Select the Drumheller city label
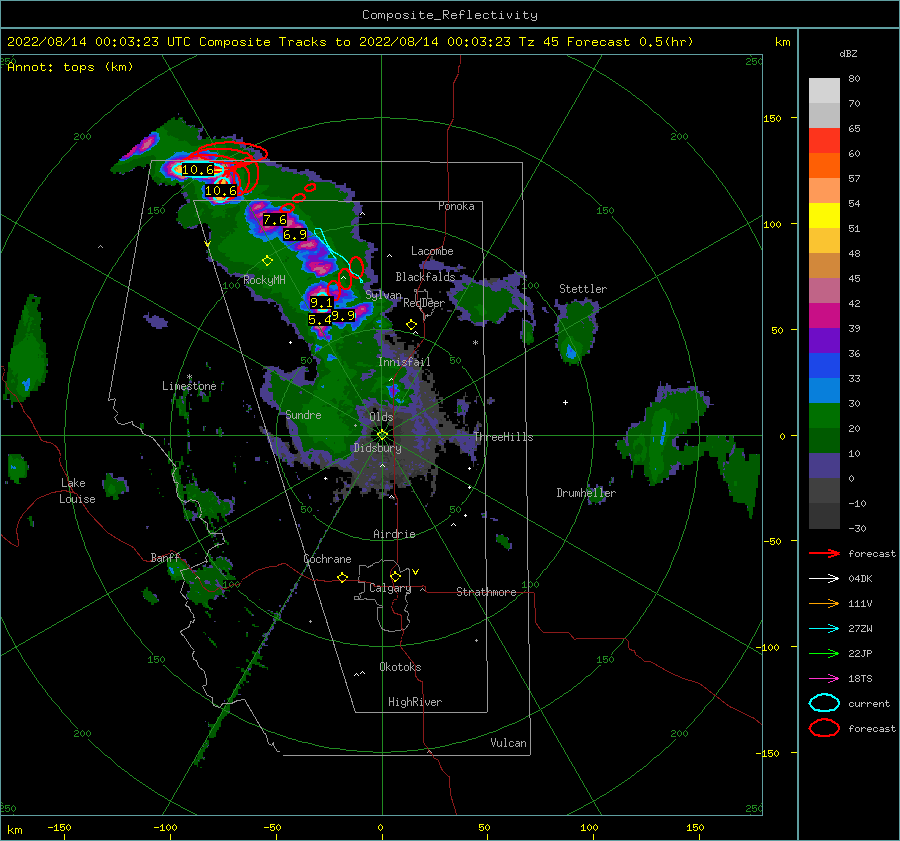The image size is (900, 841). [x=586, y=493]
